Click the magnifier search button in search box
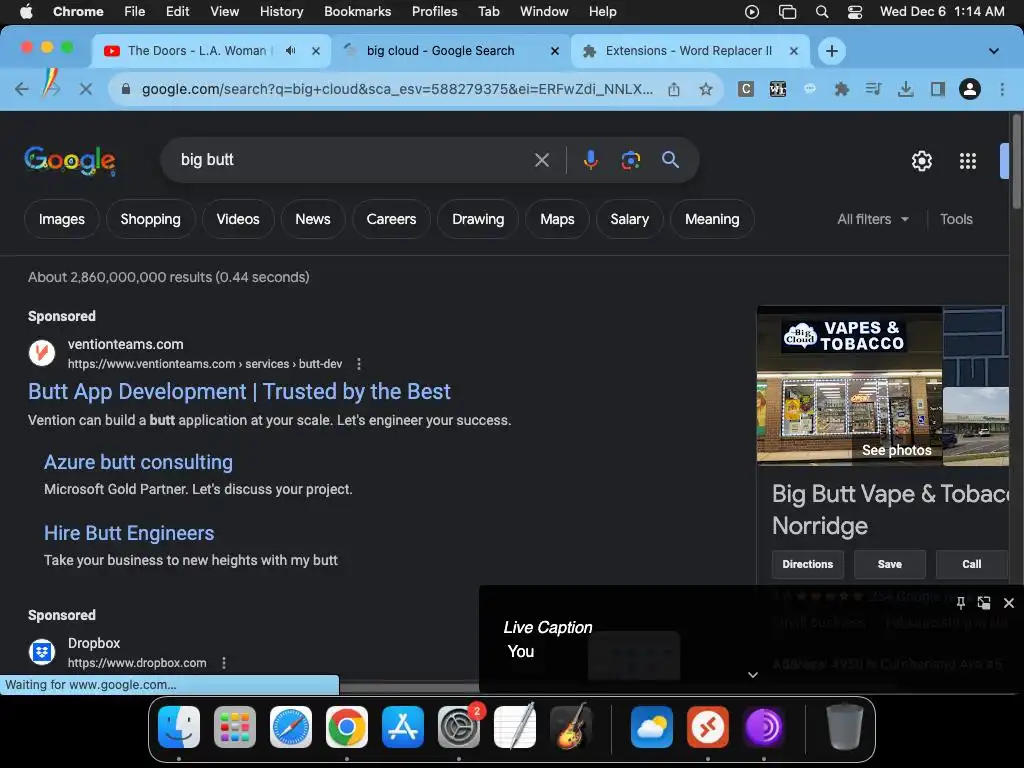The width and height of the screenshot is (1024, 768). tap(670, 160)
